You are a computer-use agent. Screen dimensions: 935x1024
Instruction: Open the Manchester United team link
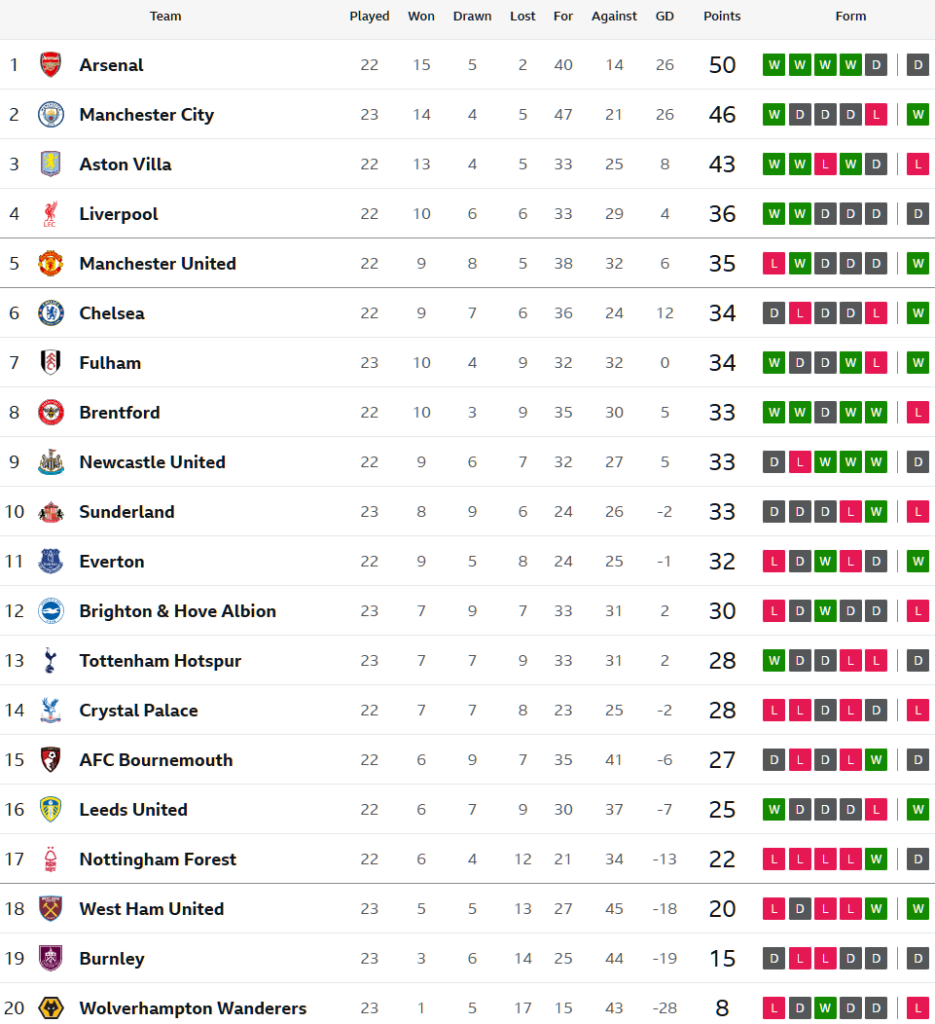157,264
